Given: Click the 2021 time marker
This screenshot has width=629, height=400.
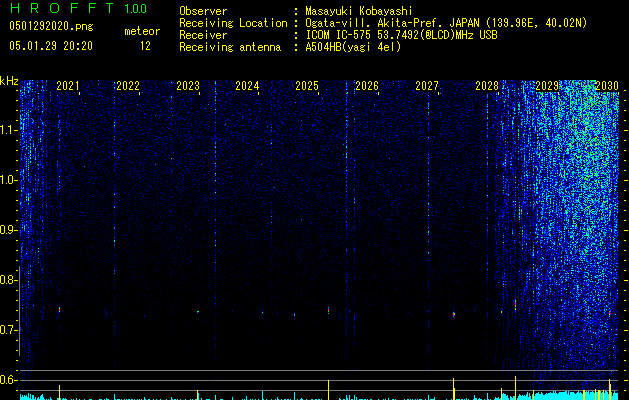Looking at the screenshot, I should click(x=67, y=86).
